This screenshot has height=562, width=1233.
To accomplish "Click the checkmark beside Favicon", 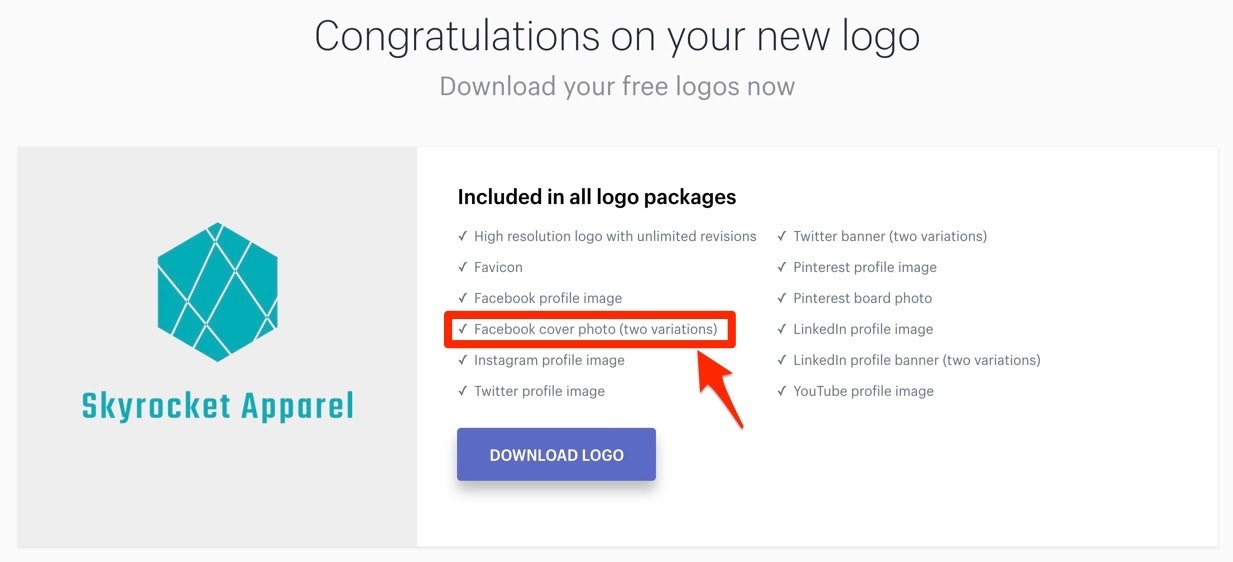I will [463, 267].
